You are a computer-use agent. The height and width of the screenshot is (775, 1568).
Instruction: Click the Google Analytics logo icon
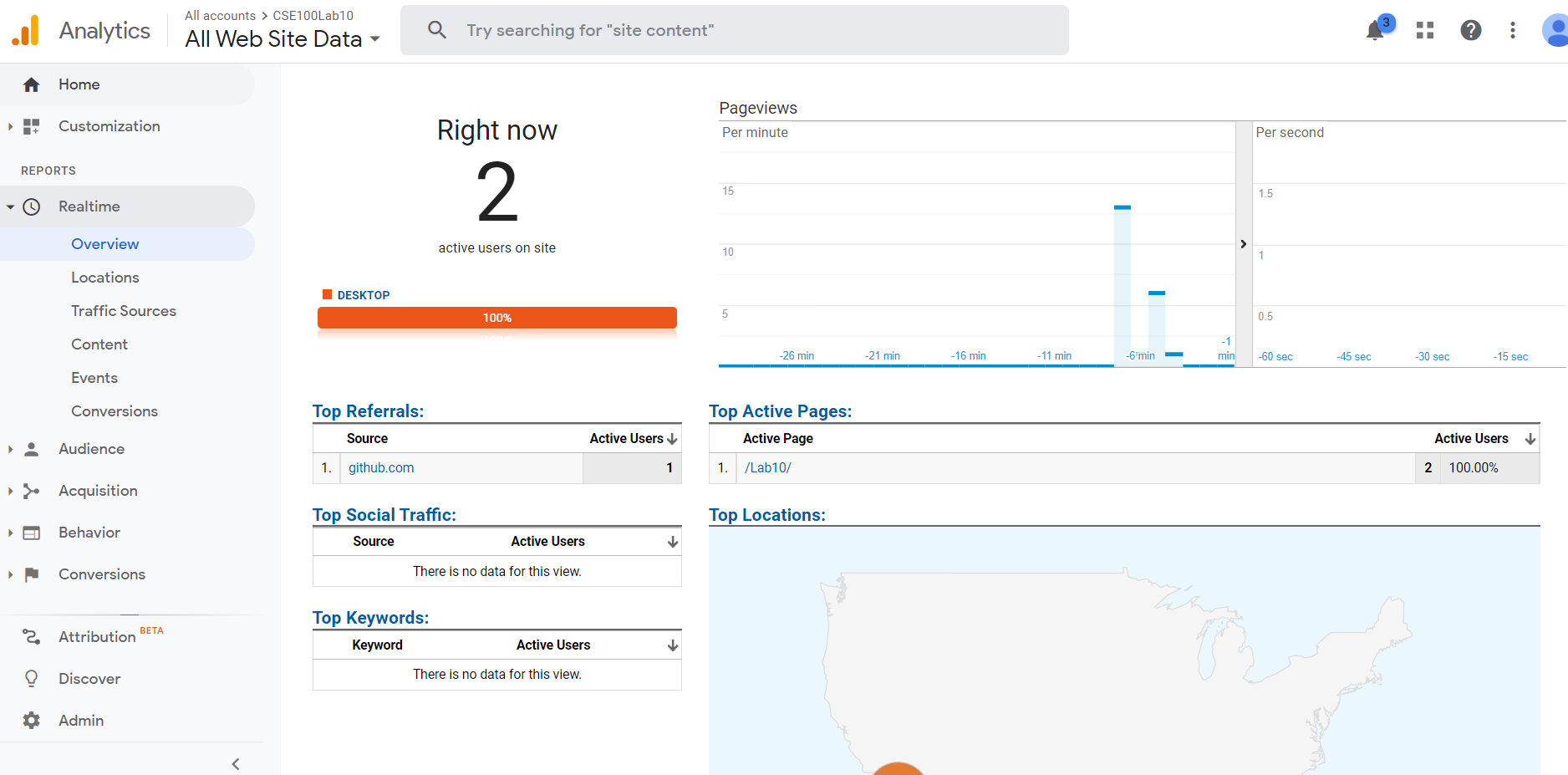click(25, 31)
